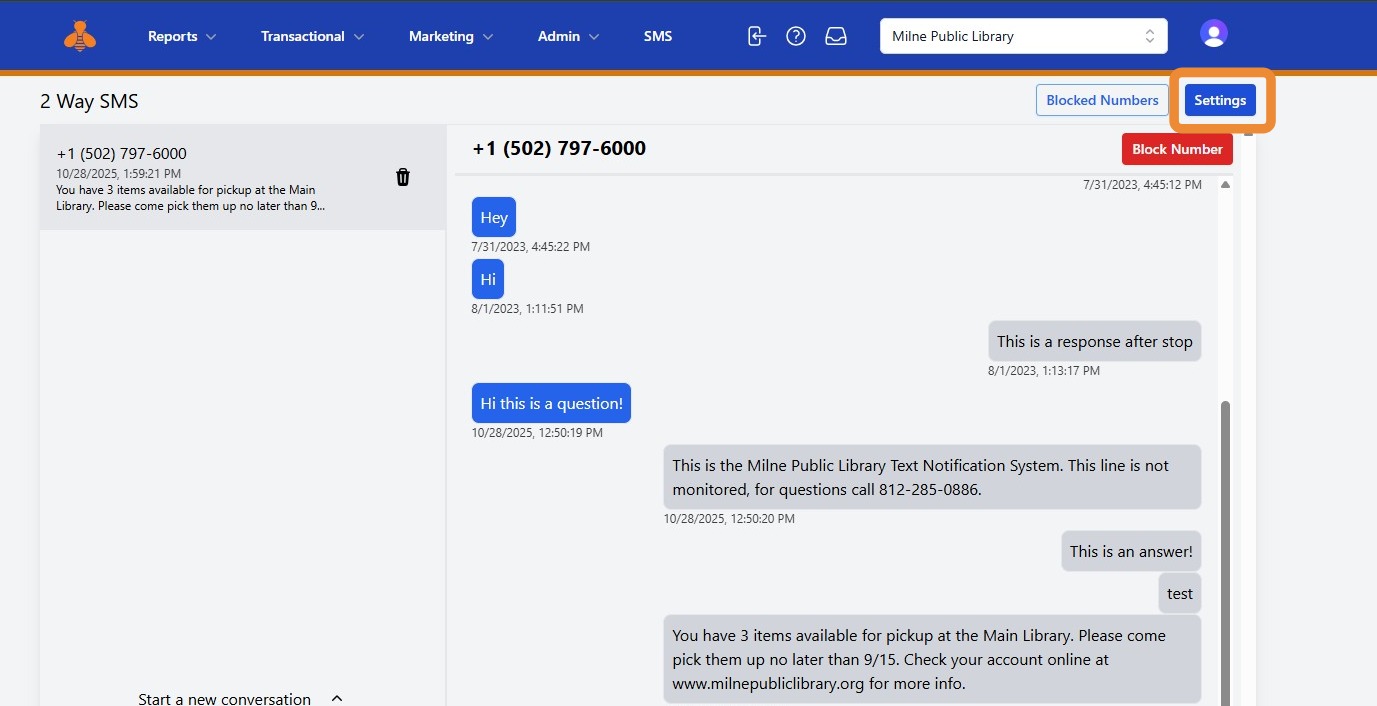Block this number with the red button
This screenshot has height=706, width=1377.
(x=1177, y=149)
